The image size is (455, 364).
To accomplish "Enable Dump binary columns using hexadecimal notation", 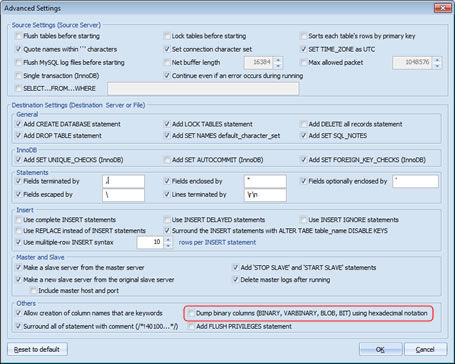I will point(191,313).
